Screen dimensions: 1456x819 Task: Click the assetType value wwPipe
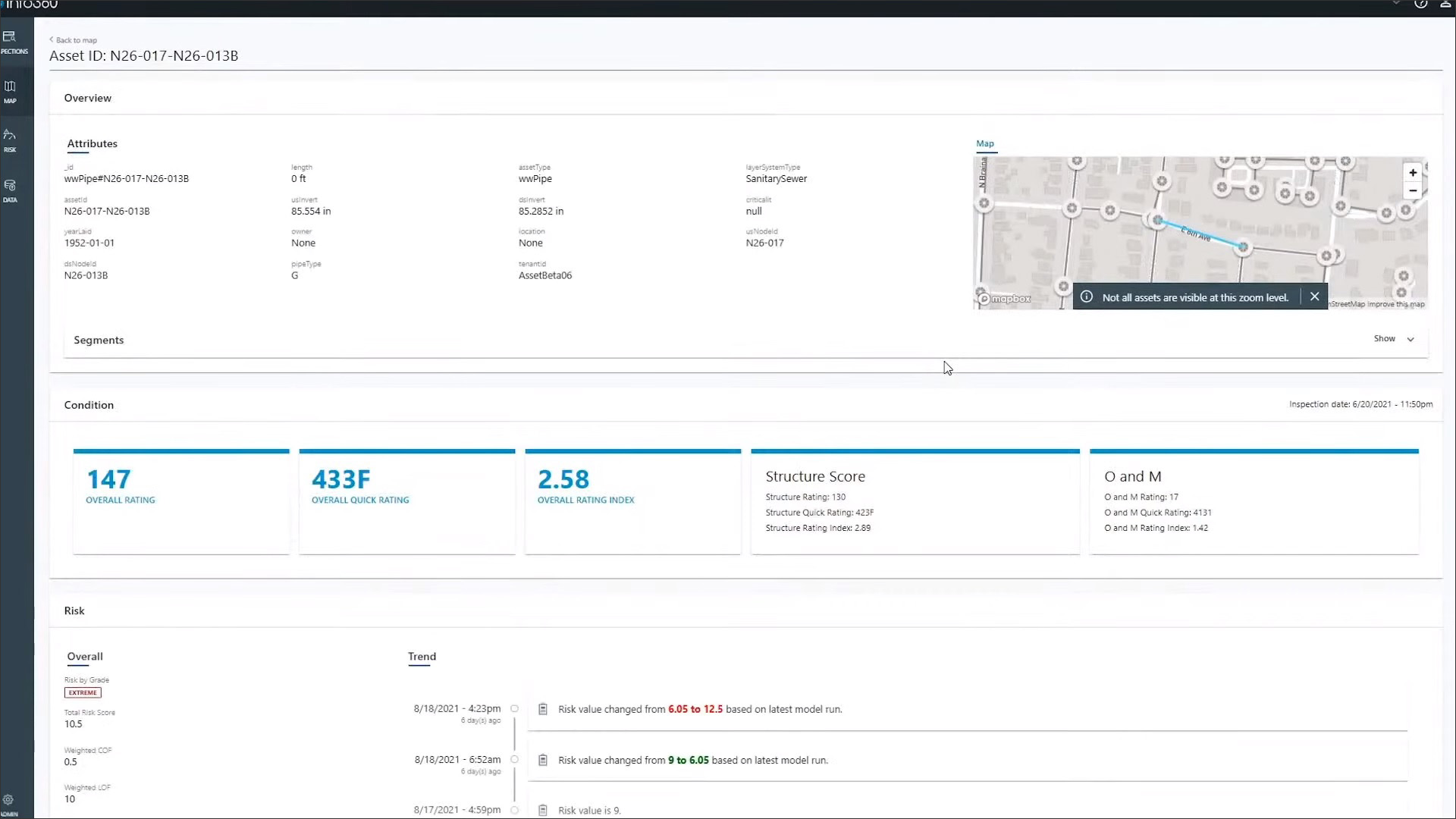[535, 179]
